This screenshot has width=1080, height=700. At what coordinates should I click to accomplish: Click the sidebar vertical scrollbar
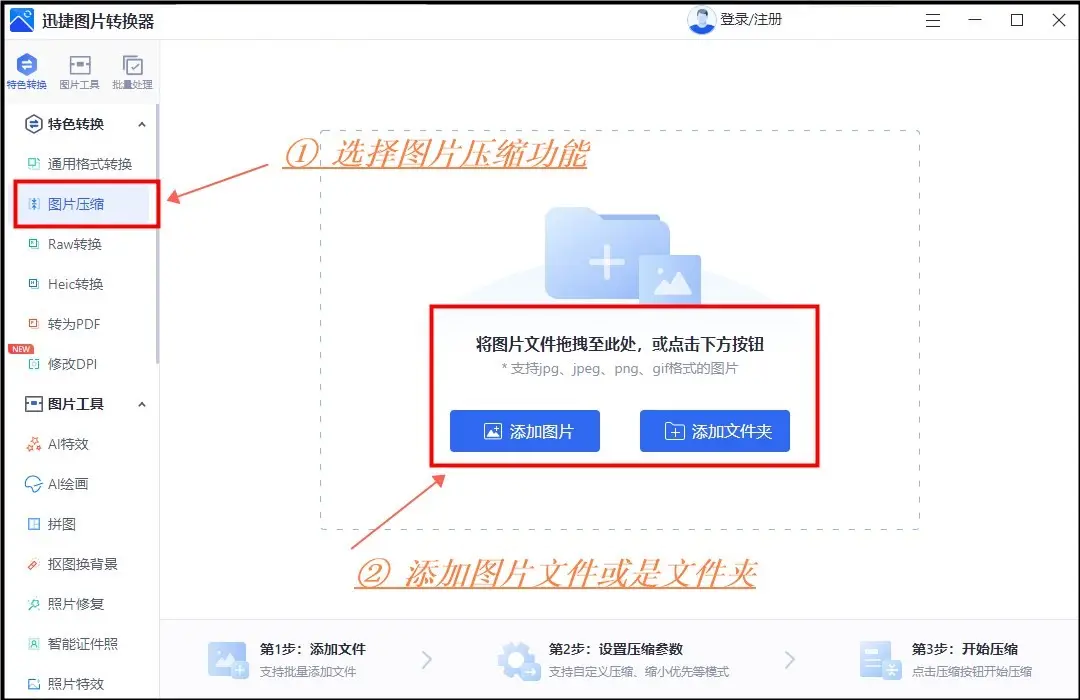[x=157, y=234]
